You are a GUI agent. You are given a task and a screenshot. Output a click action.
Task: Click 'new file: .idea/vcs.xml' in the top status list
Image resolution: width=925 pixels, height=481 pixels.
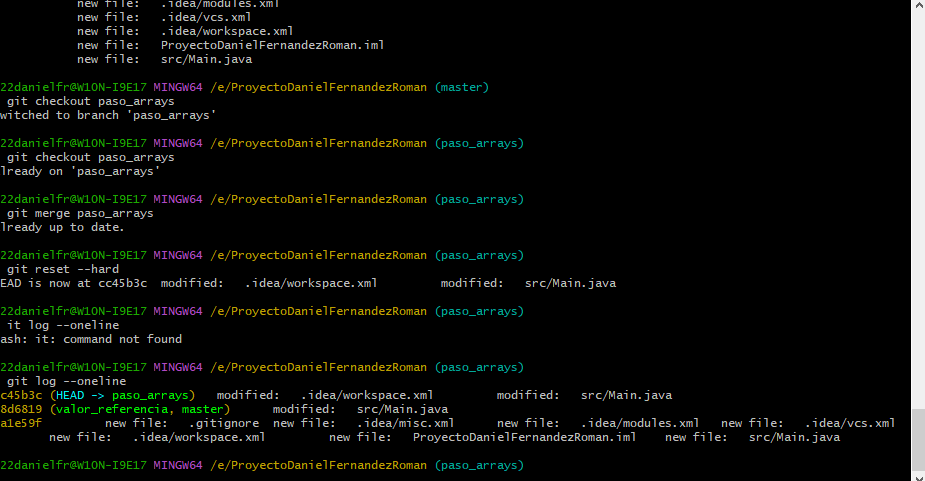pos(164,18)
